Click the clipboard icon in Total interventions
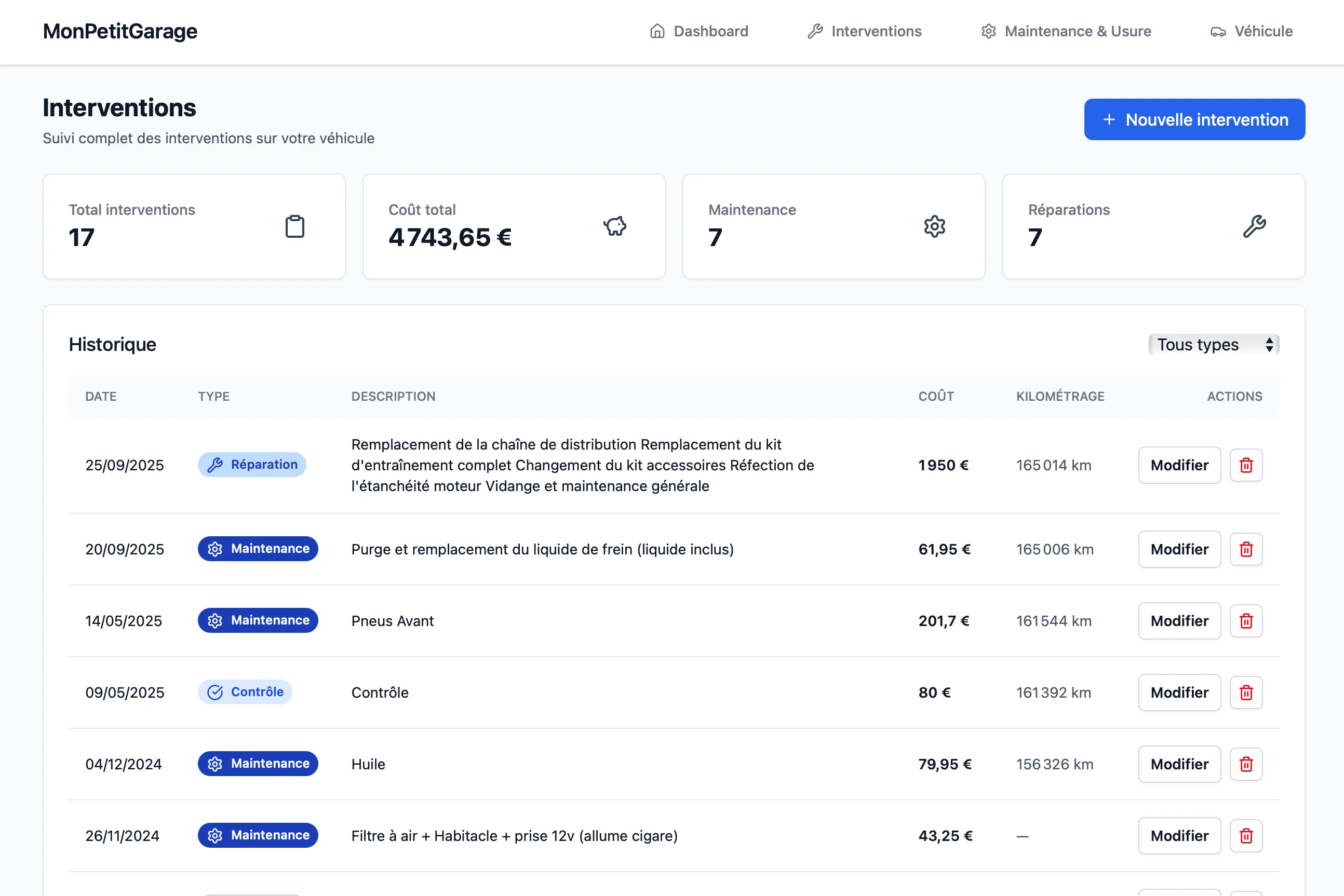 click(294, 226)
